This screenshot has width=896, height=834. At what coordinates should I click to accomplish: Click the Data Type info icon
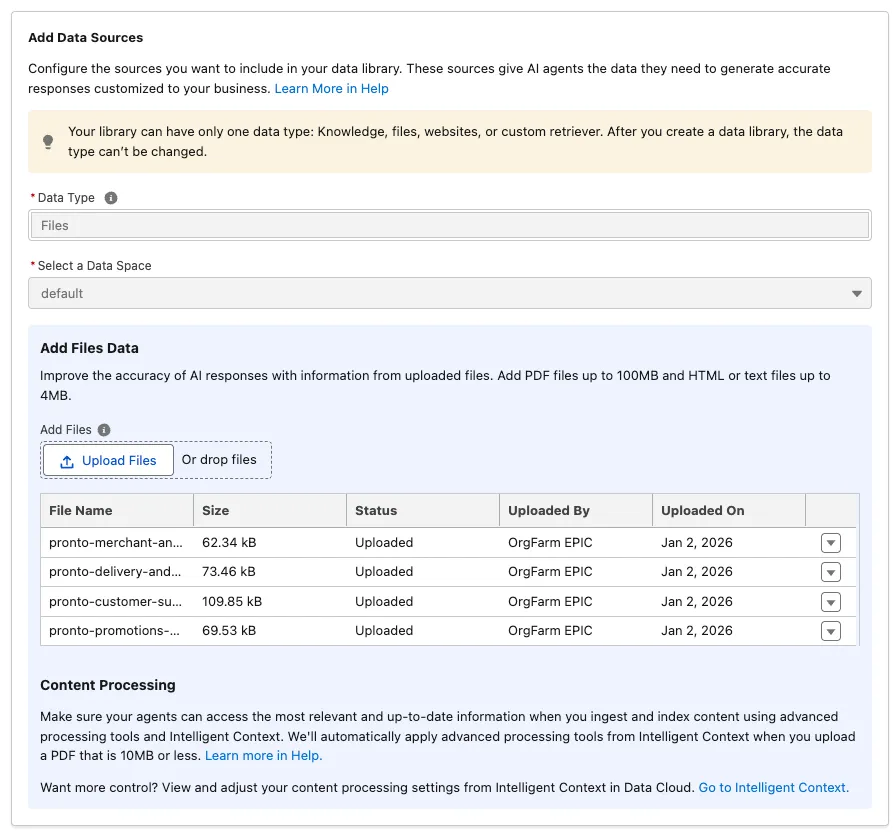pyautogui.click(x=111, y=198)
